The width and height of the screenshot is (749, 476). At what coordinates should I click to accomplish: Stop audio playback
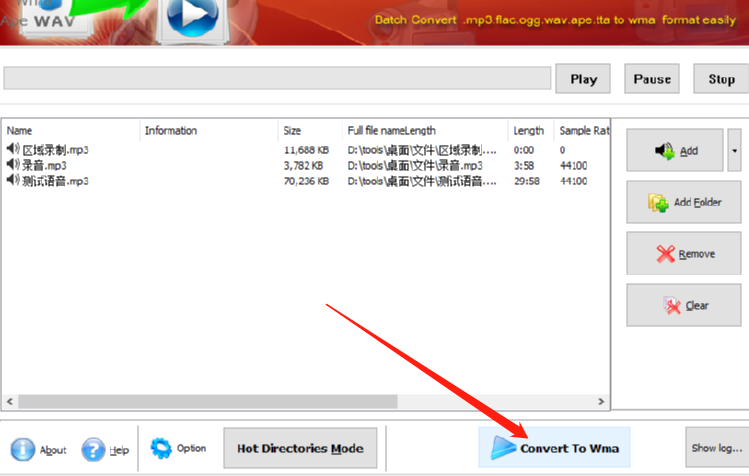pos(721,79)
